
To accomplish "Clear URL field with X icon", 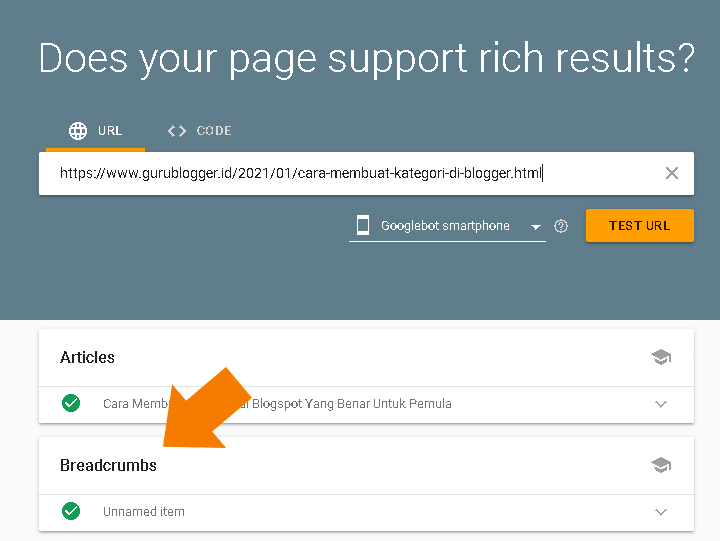I will tap(672, 173).
